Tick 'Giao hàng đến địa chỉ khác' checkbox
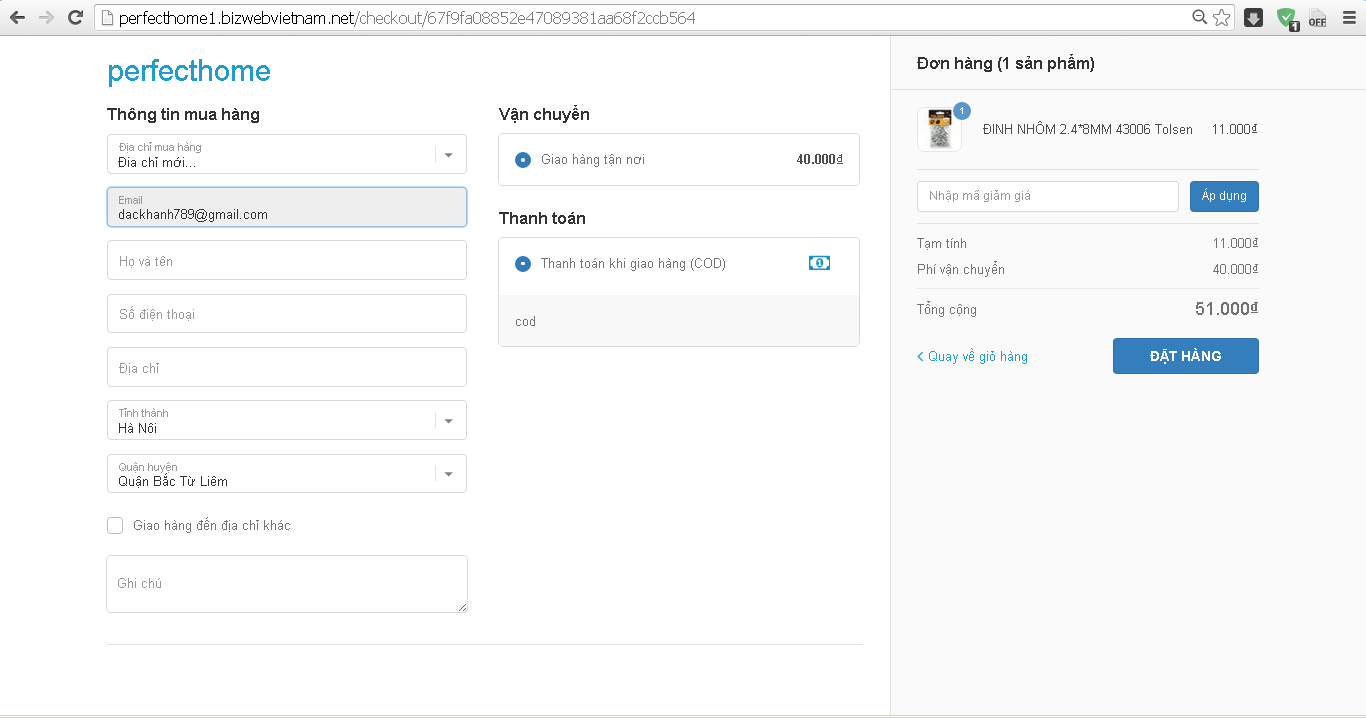 pos(115,525)
